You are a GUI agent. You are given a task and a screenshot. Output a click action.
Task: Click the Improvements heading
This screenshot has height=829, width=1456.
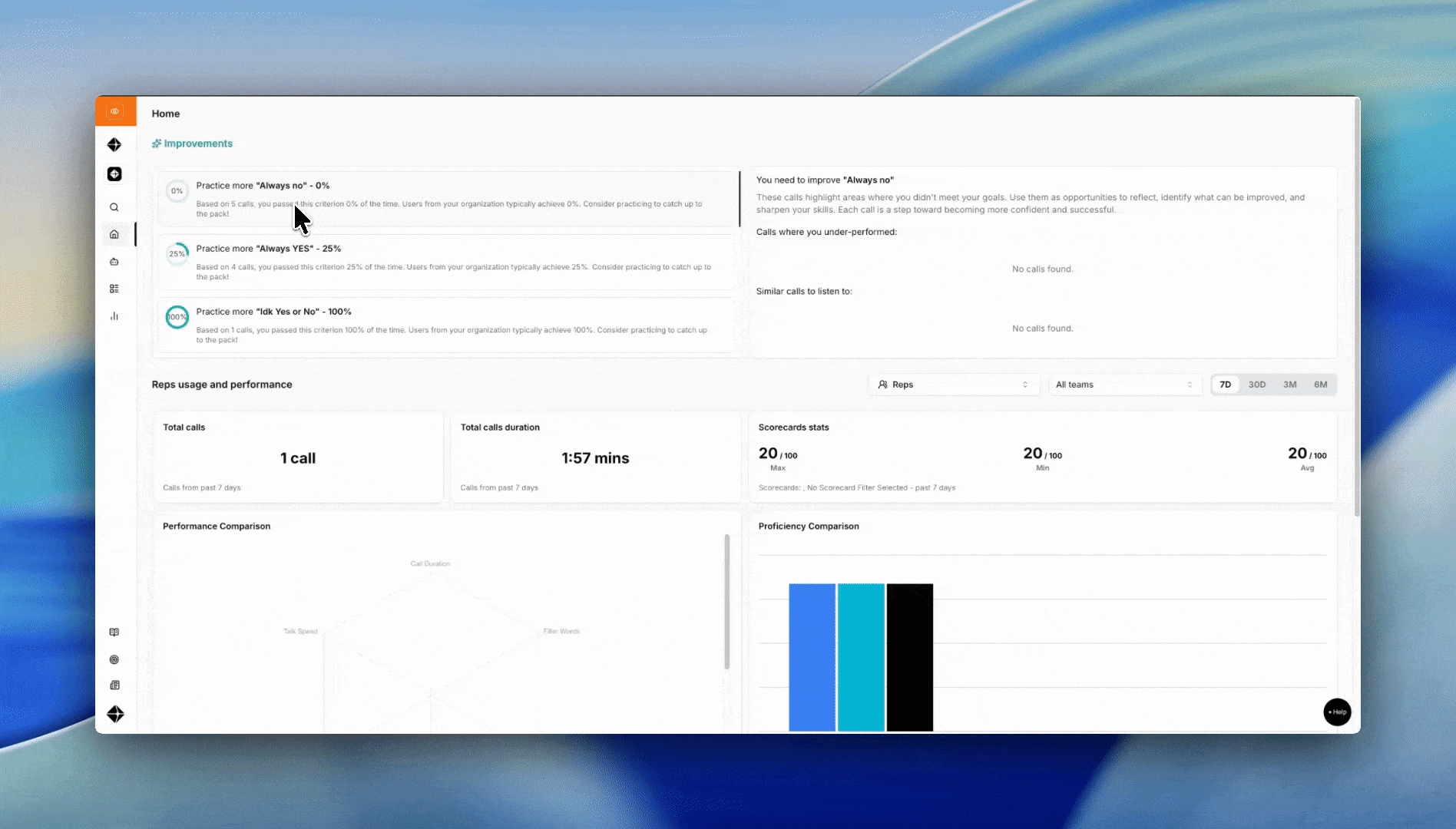click(198, 144)
